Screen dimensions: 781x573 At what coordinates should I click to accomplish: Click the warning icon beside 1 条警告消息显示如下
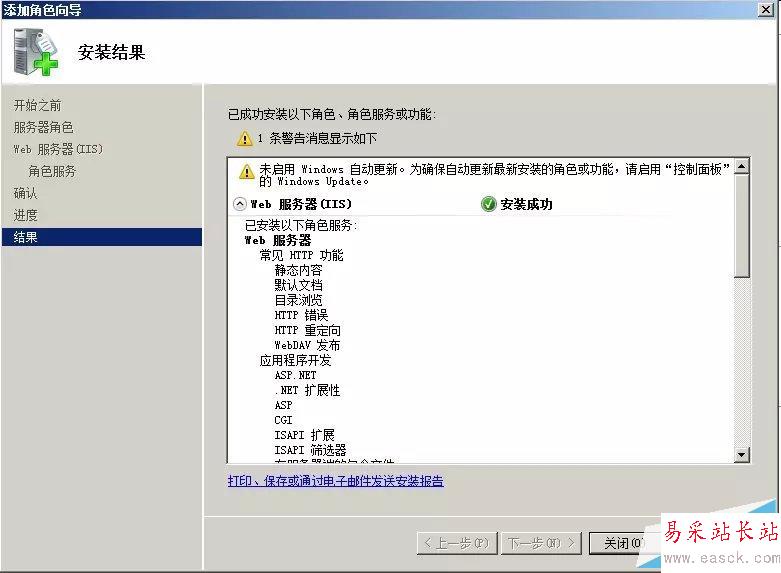coord(245,139)
